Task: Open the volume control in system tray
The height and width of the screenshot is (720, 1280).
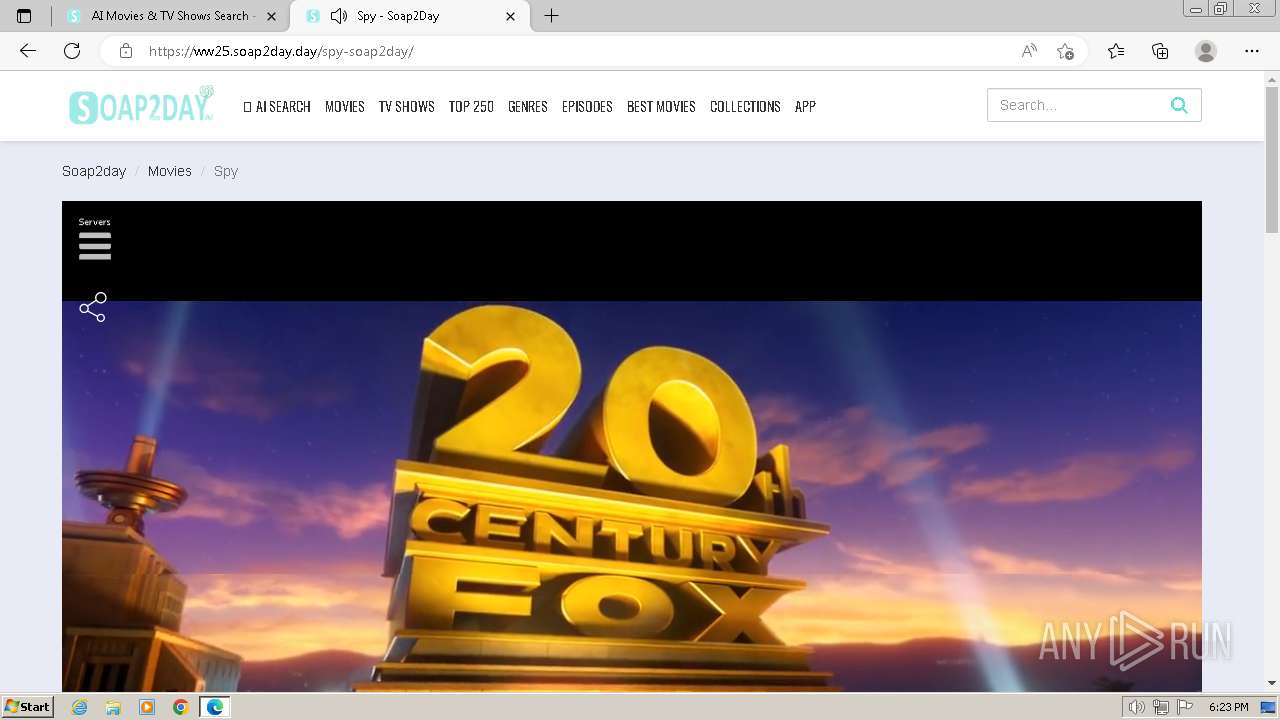Action: (x=1137, y=707)
